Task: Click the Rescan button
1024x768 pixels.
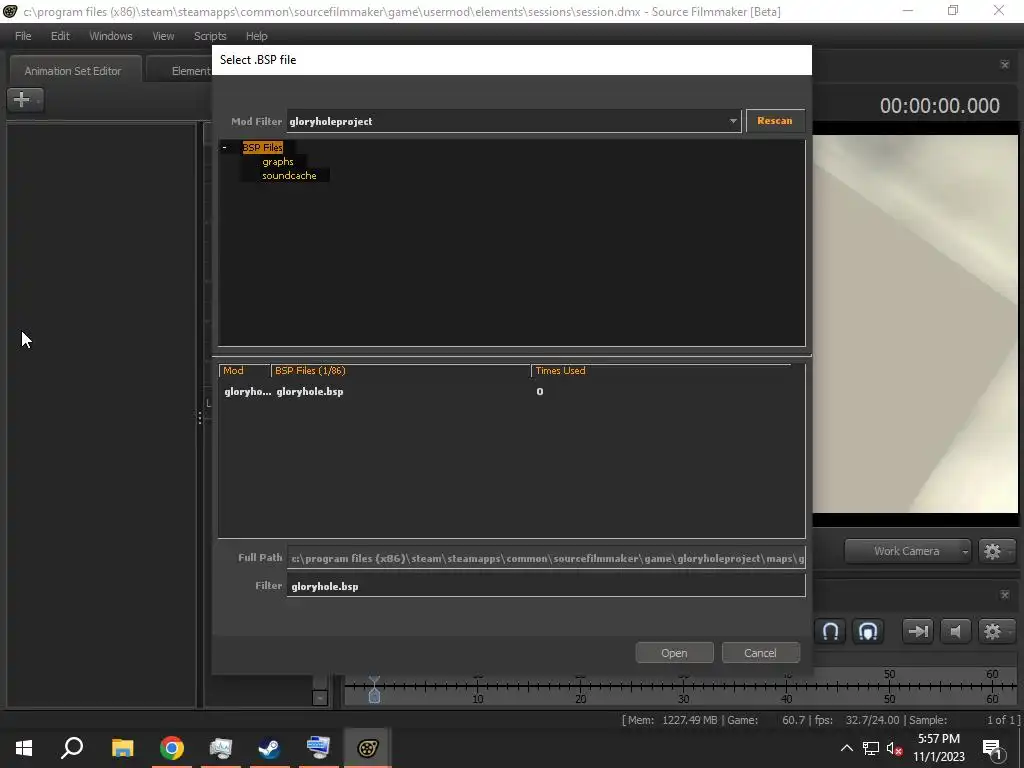Action: pyautogui.click(x=775, y=121)
